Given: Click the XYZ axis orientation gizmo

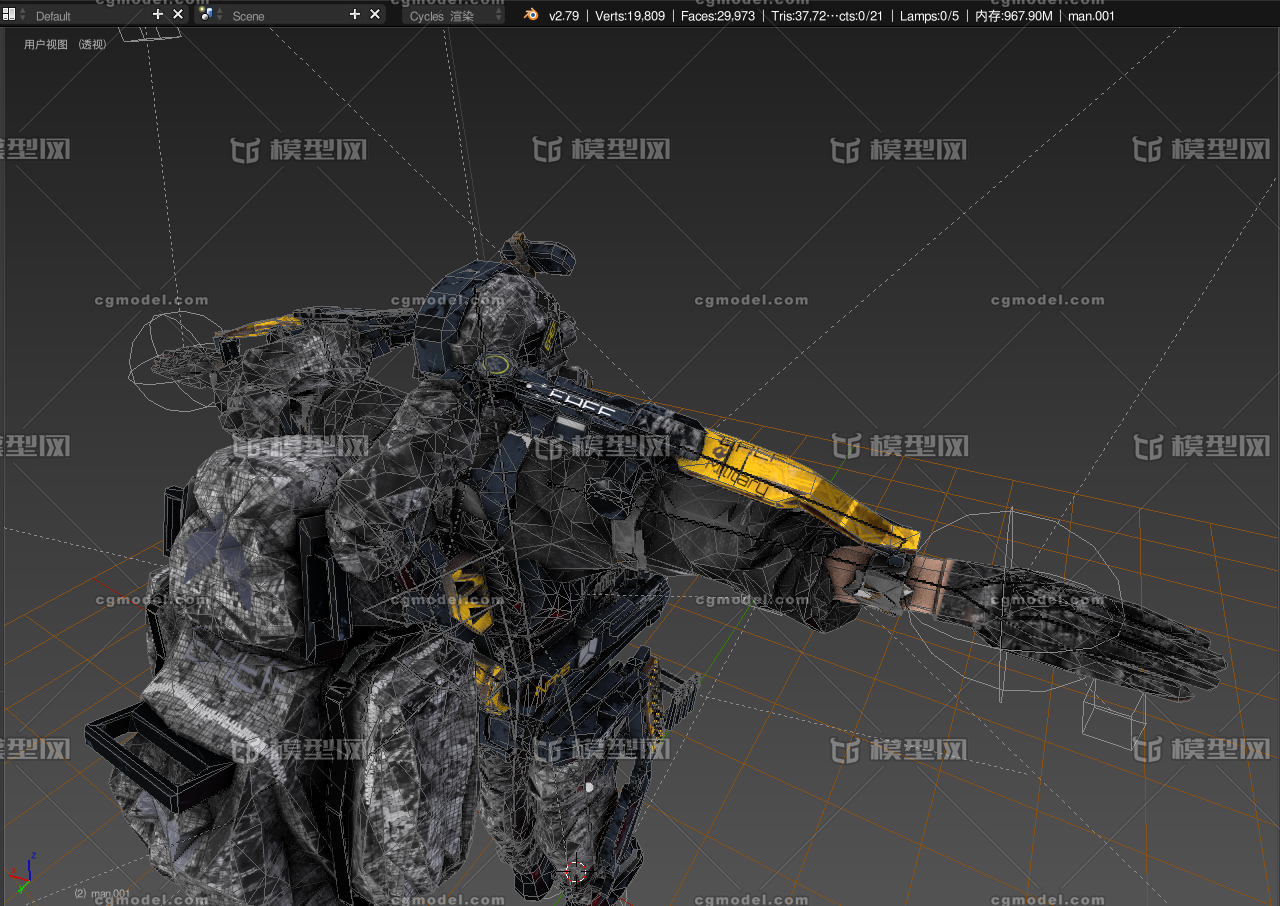Looking at the screenshot, I should [24, 873].
